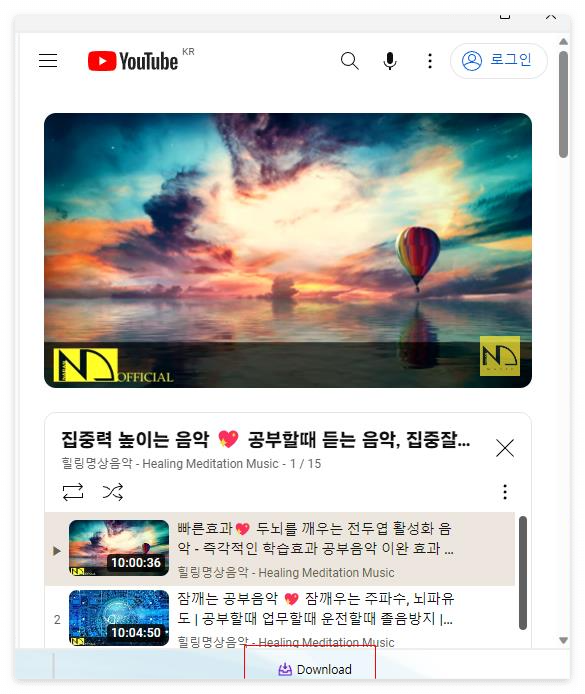Open channel 힐링명상음악 link under playlist title

170,464
